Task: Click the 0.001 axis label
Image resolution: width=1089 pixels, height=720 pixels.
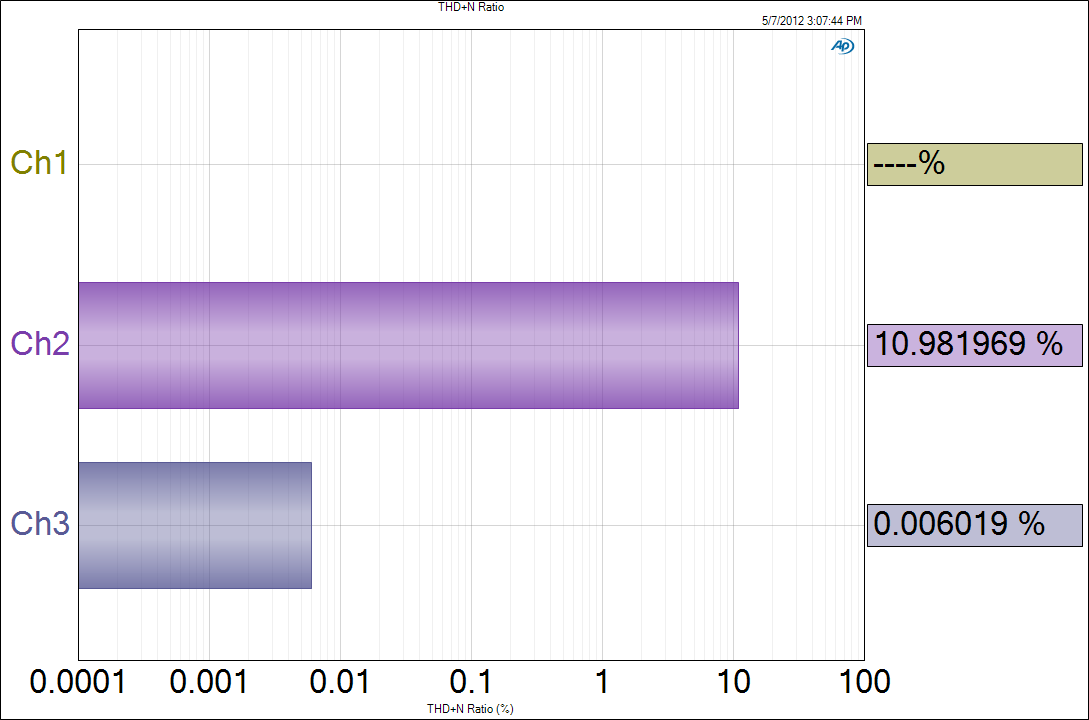Action: 208,682
